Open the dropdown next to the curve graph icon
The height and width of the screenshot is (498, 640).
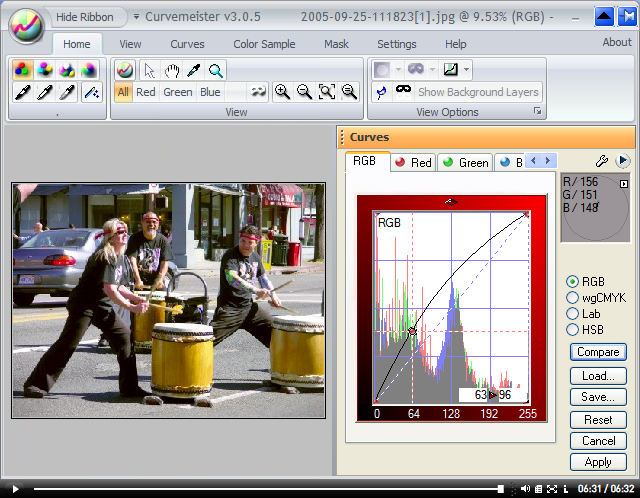467,69
